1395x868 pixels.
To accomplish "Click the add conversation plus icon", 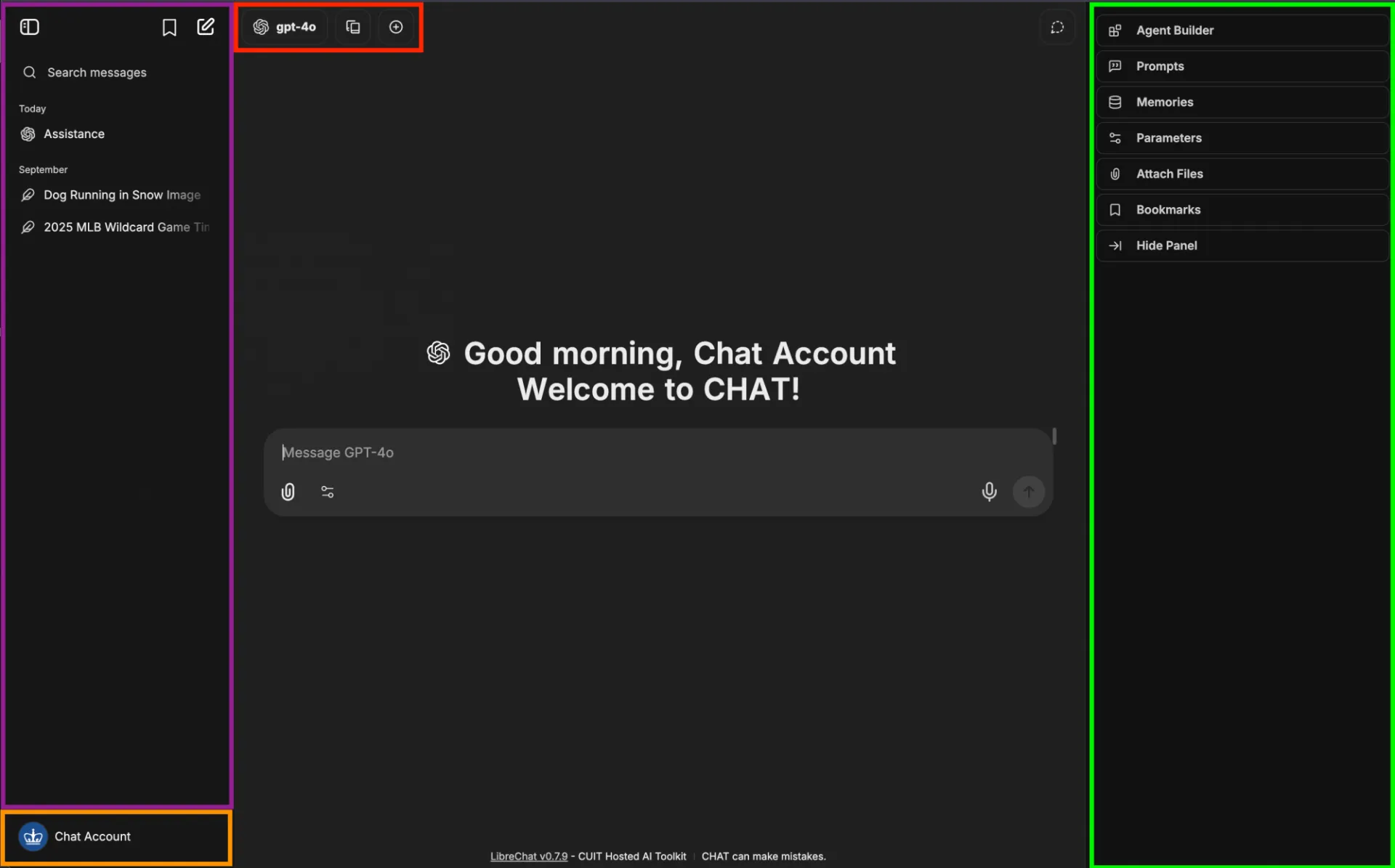I will pos(396,27).
